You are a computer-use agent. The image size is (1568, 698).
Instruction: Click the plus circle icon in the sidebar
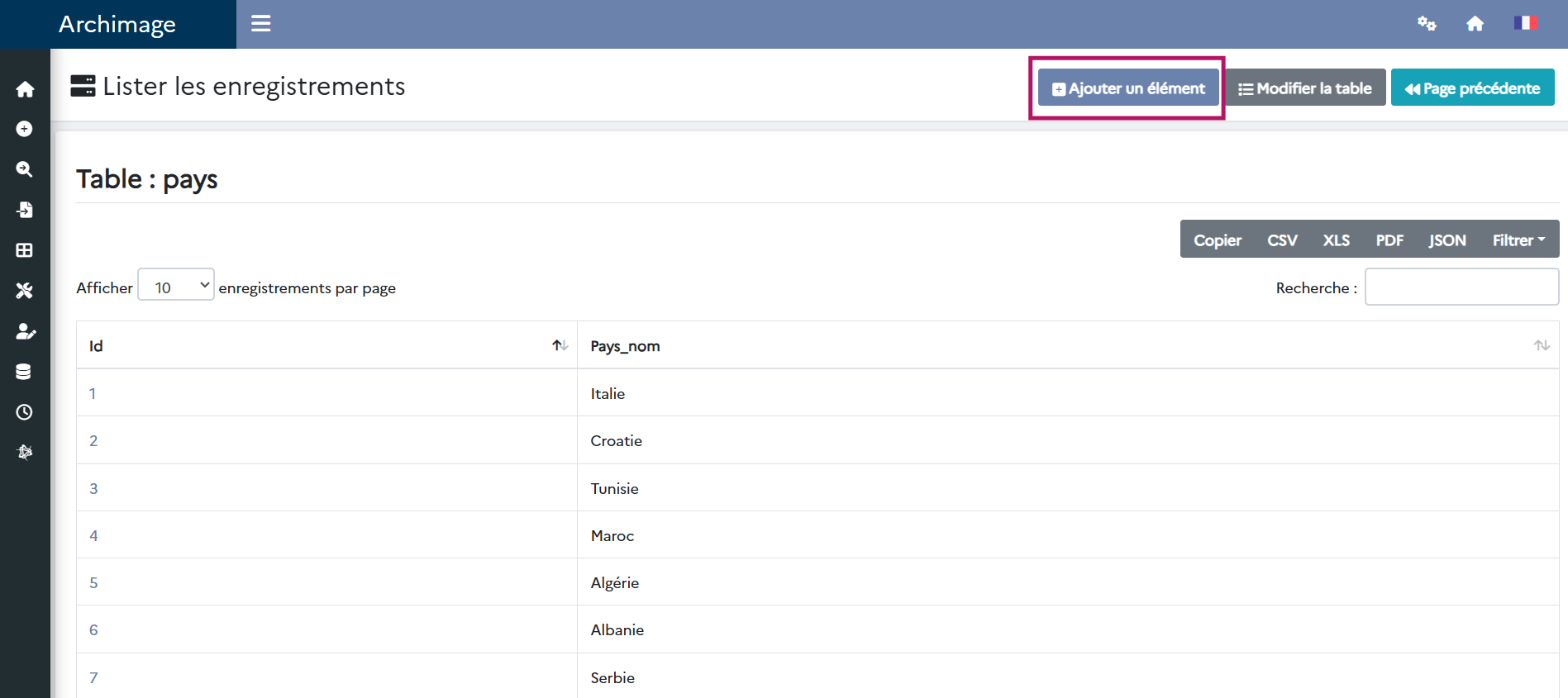point(25,129)
